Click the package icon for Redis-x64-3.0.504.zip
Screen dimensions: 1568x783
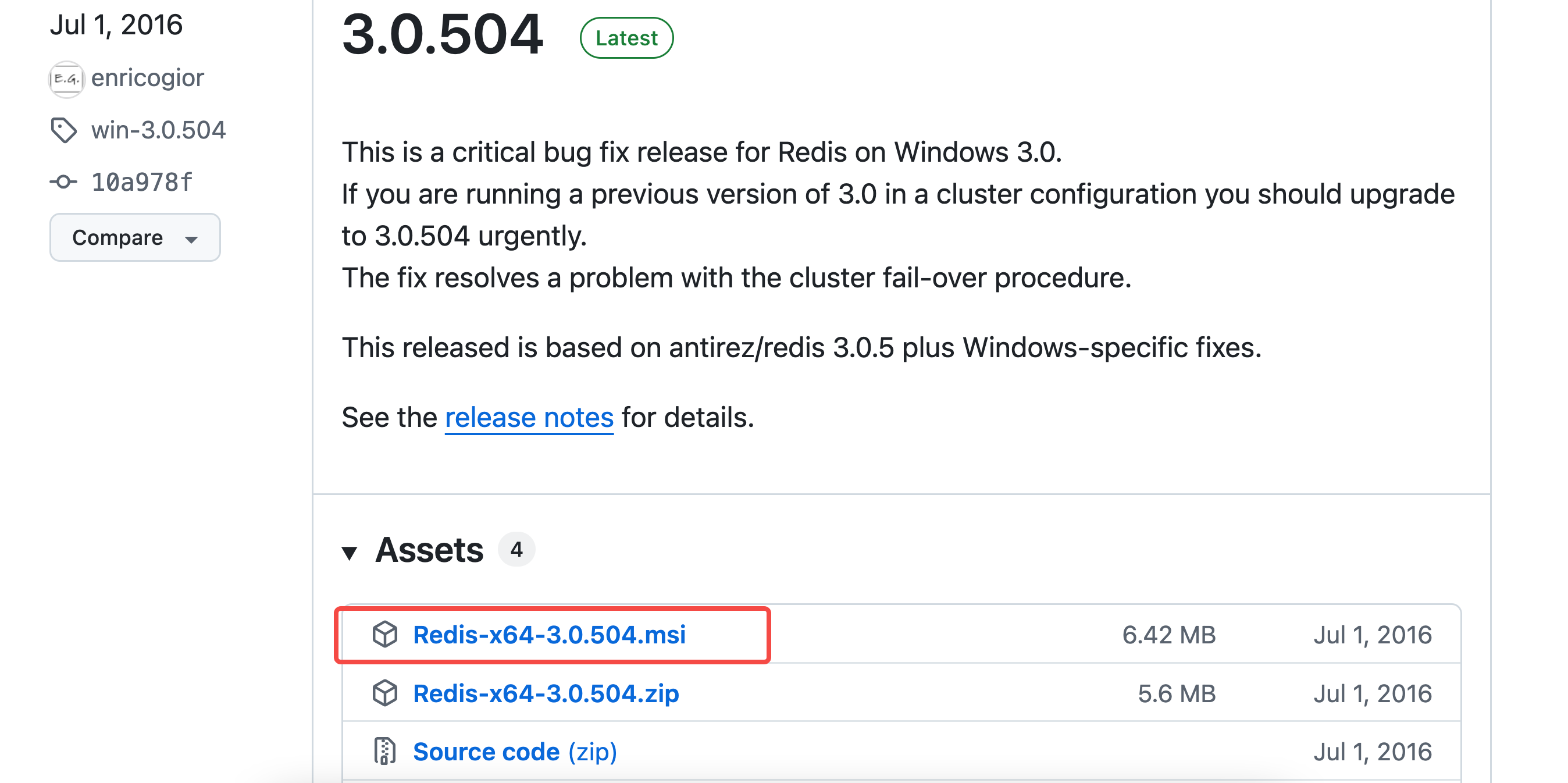pos(384,693)
